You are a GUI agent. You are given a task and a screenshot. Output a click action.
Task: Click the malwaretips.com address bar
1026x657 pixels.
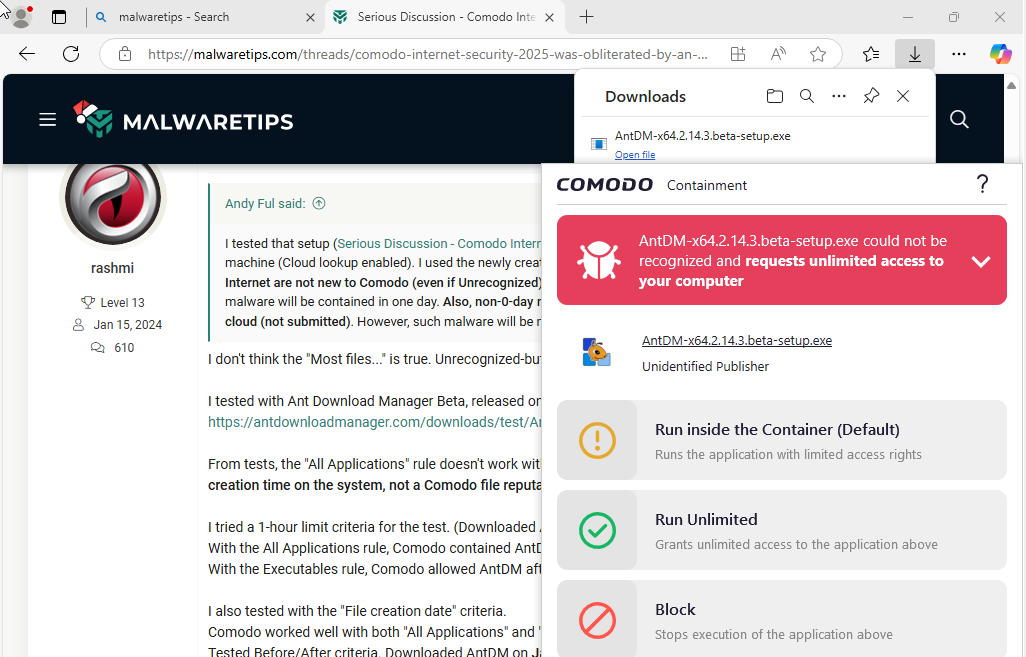pos(427,54)
